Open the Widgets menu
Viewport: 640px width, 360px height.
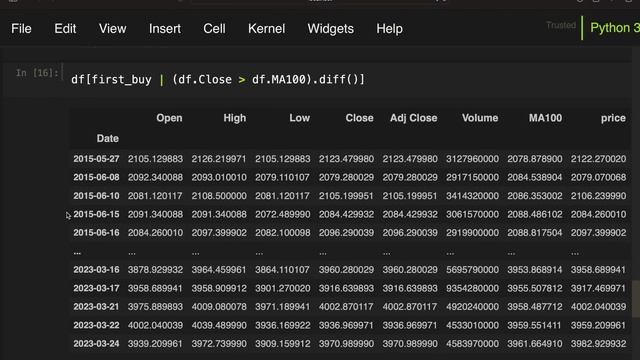click(331, 29)
